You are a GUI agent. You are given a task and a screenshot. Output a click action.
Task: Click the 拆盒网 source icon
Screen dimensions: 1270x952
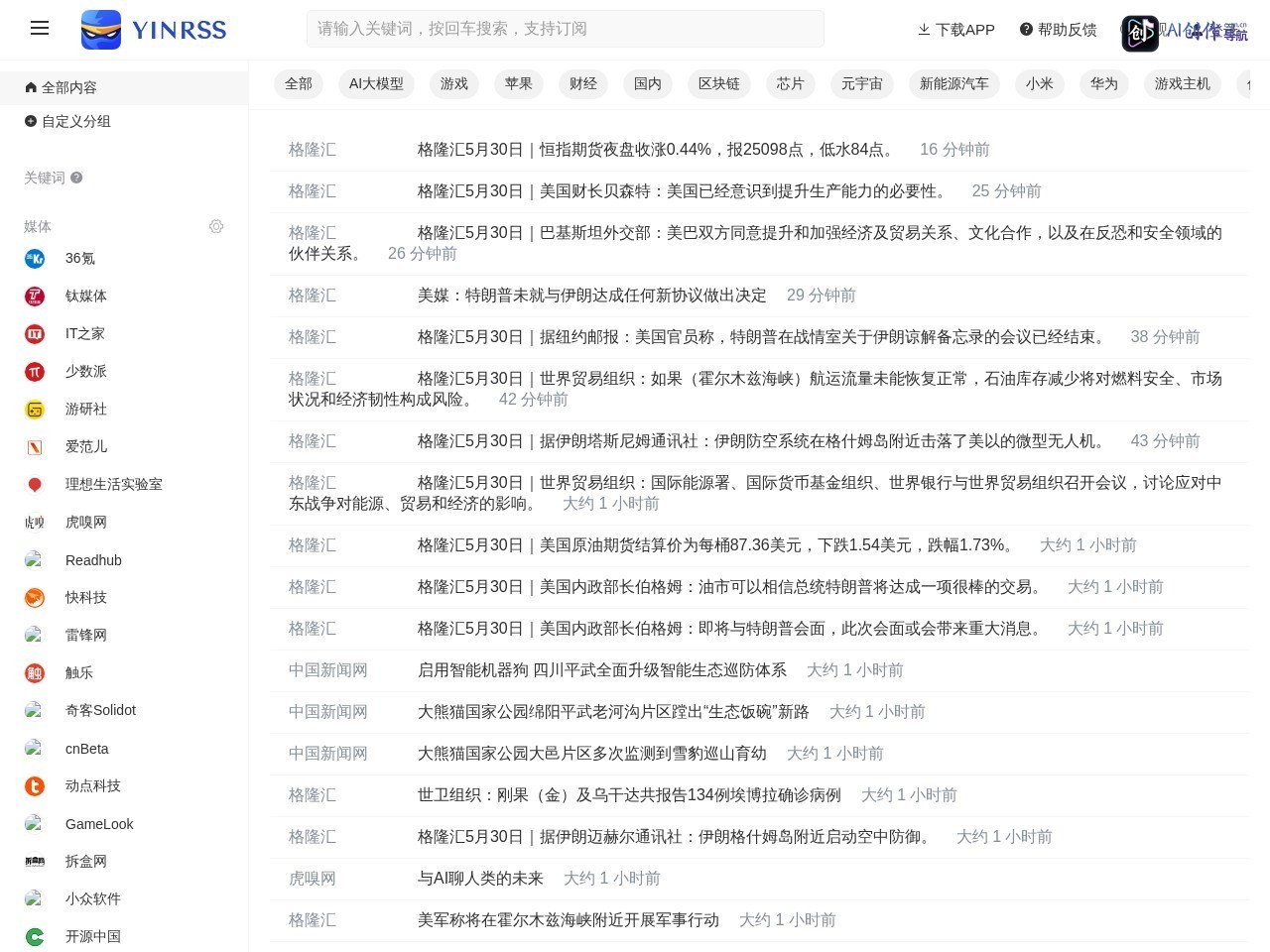point(35,862)
